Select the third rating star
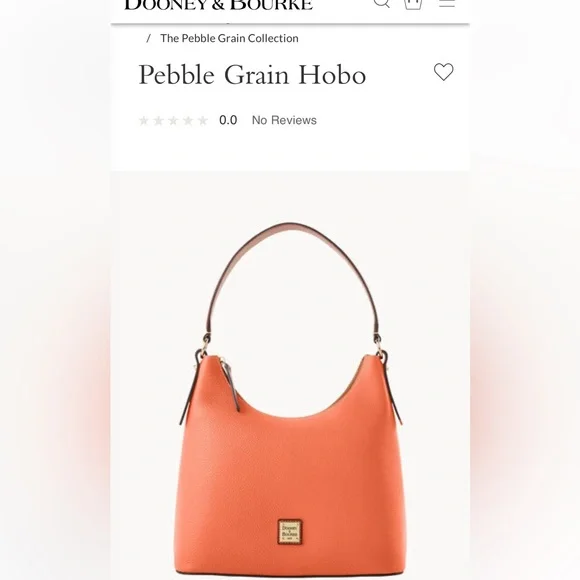Screen dimensions: 580x580 click(x=173, y=121)
